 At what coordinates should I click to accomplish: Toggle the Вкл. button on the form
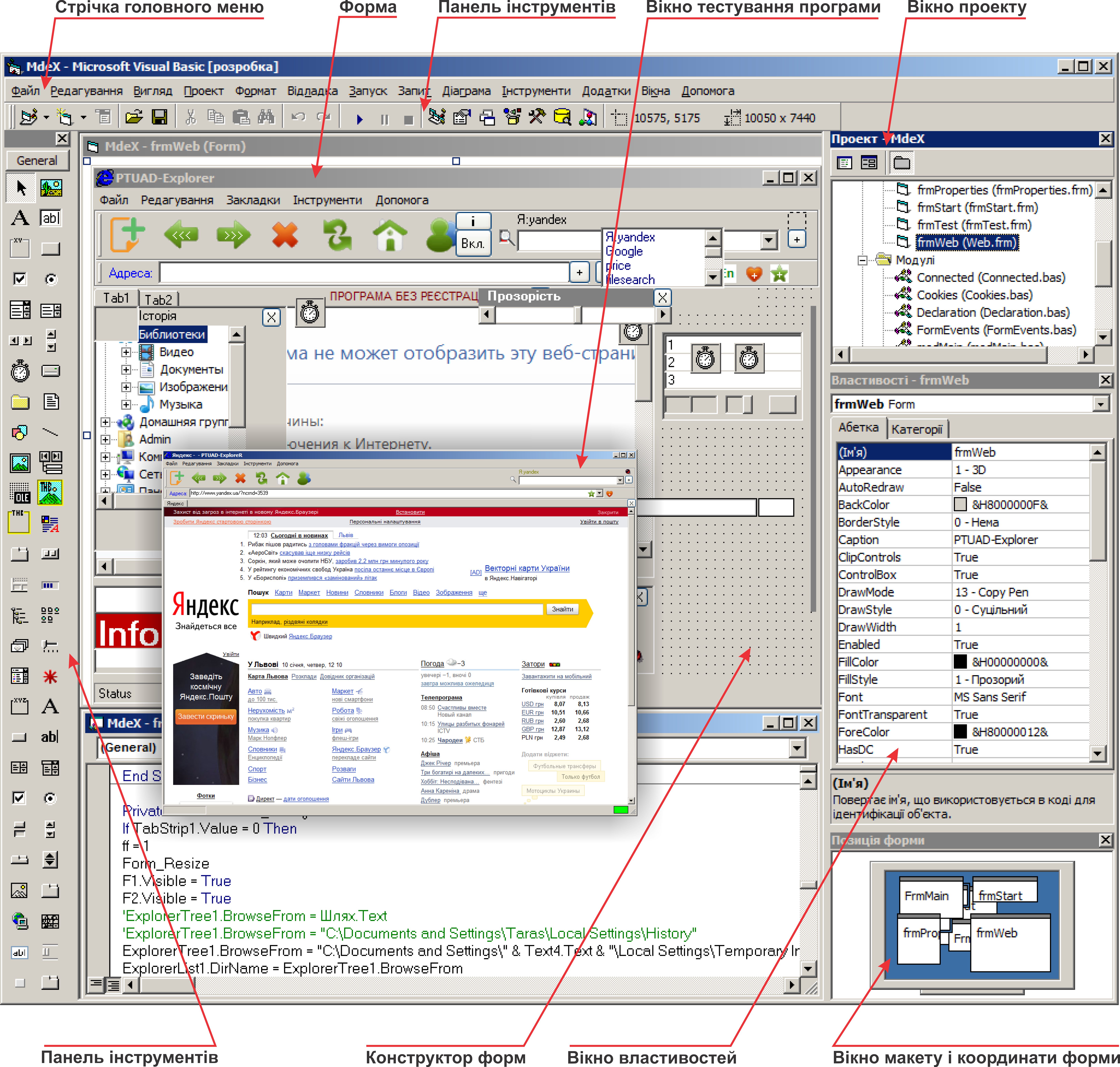point(473,243)
